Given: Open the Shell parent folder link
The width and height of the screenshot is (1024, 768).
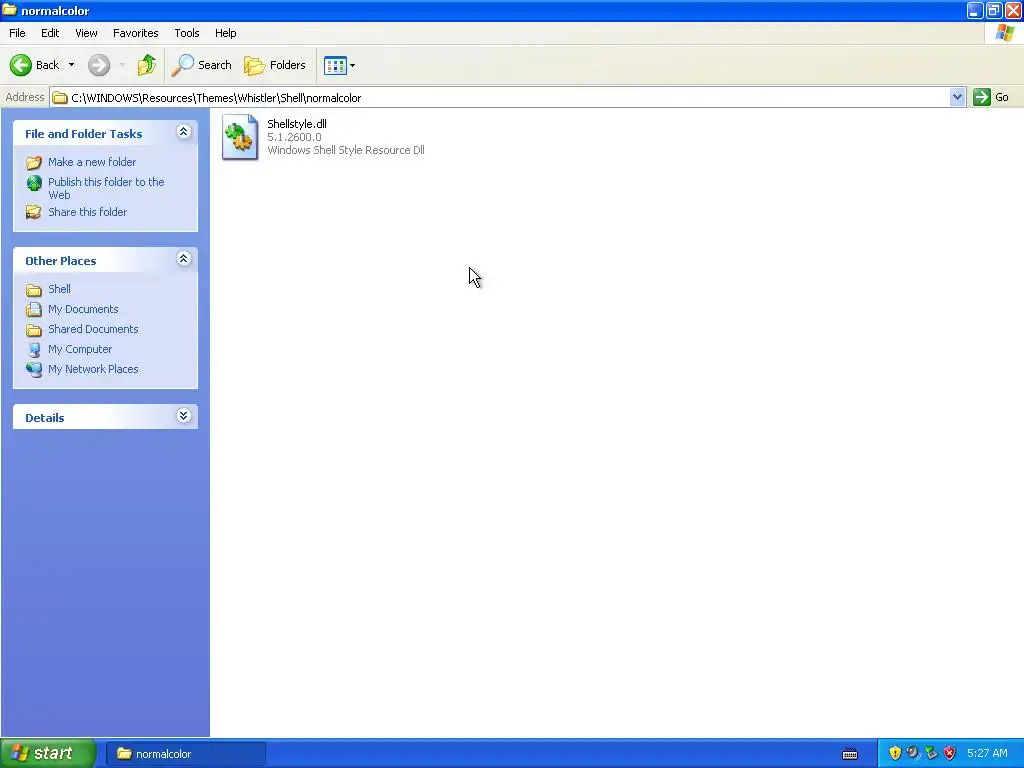Looking at the screenshot, I should coord(59,289).
